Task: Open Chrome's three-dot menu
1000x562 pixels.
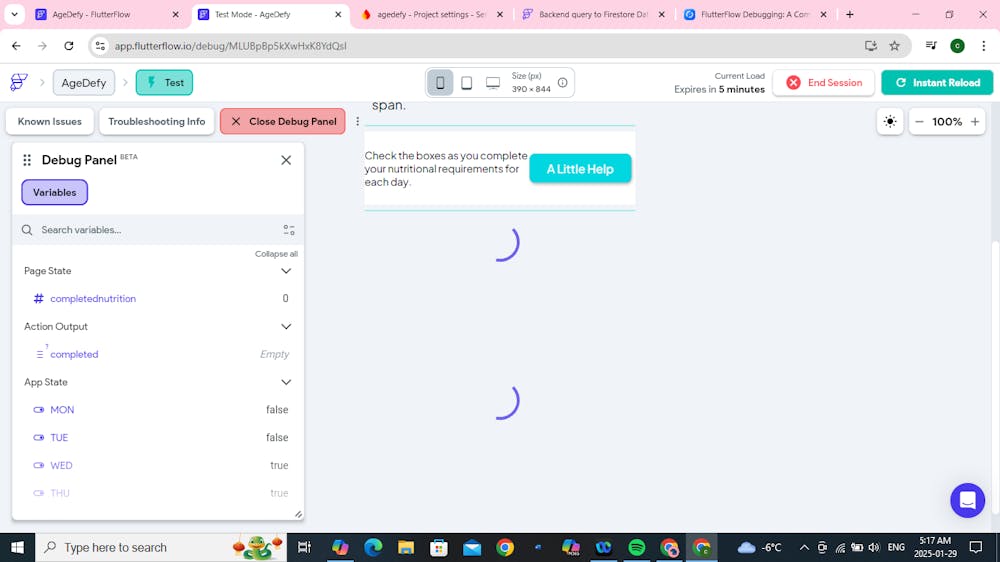Action: click(x=983, y=46)
